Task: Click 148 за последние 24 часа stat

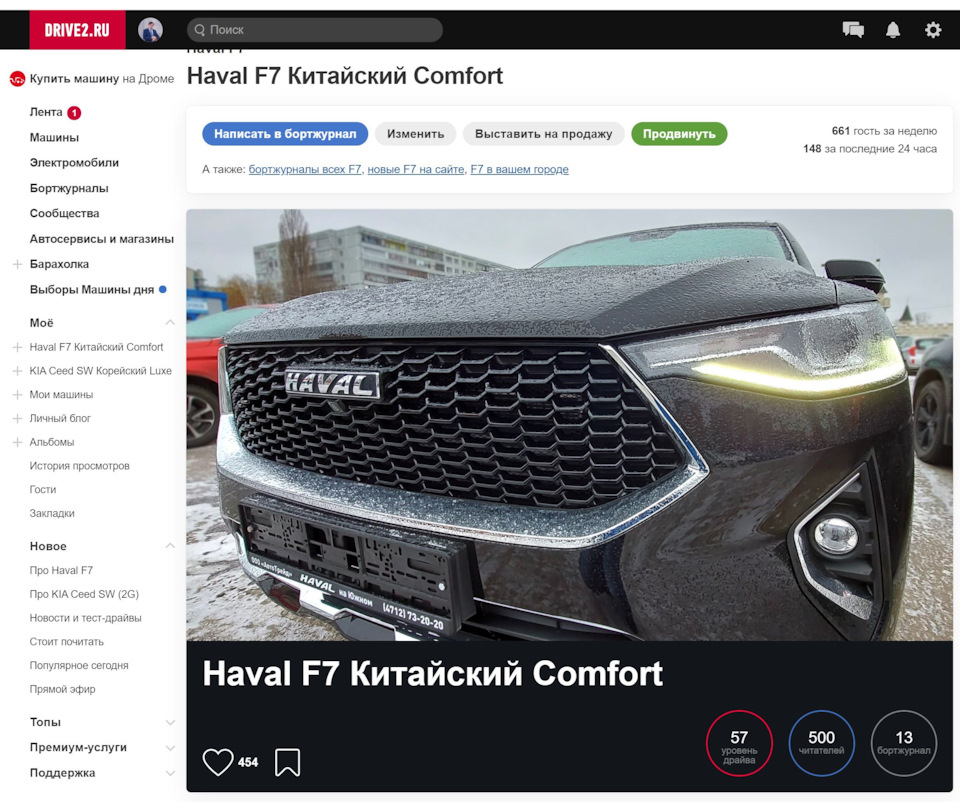Action: pyautogui.click(x=870, y=149)
